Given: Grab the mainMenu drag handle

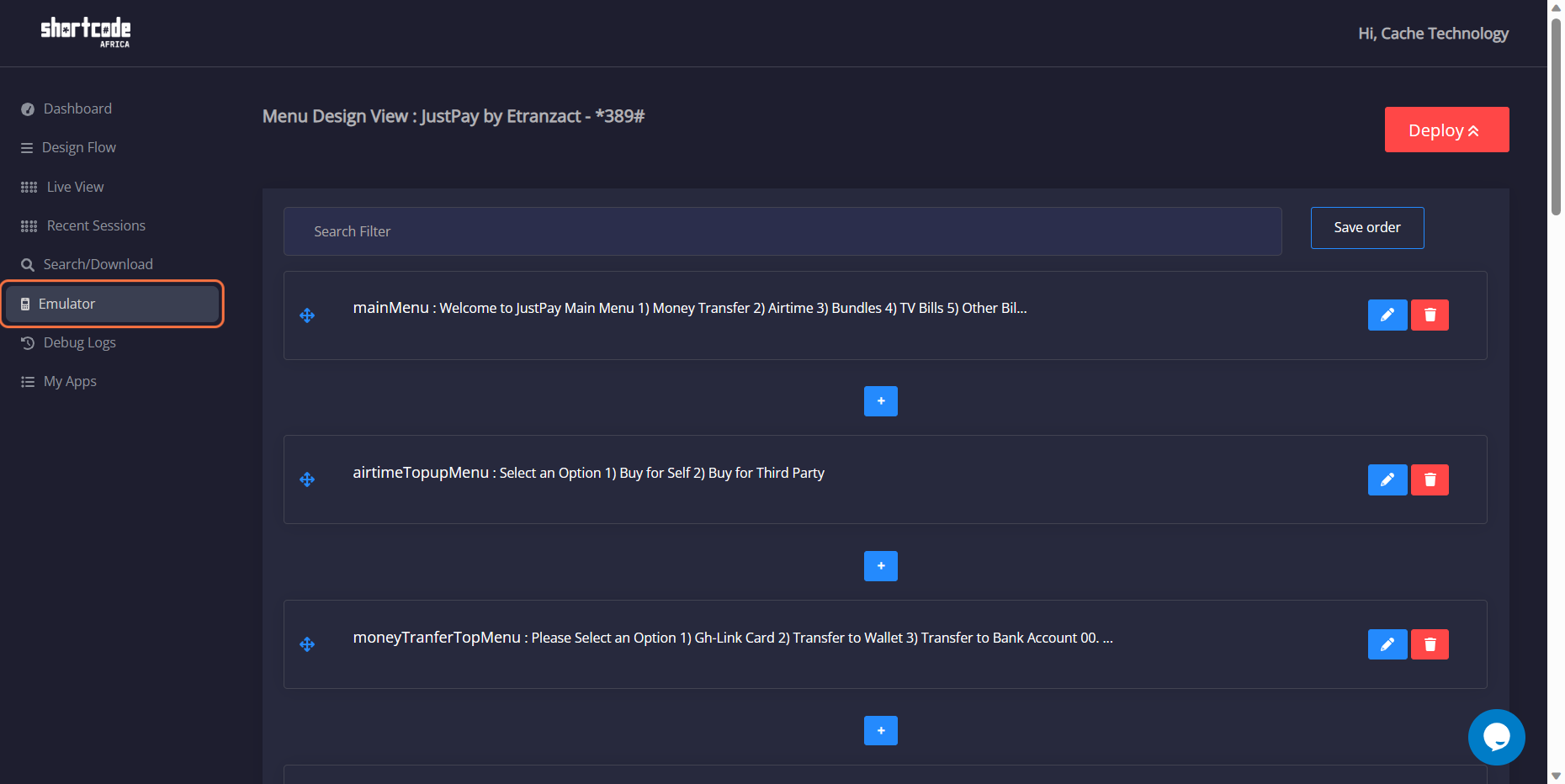Looking at the screenshot, I should click(307, 315).
